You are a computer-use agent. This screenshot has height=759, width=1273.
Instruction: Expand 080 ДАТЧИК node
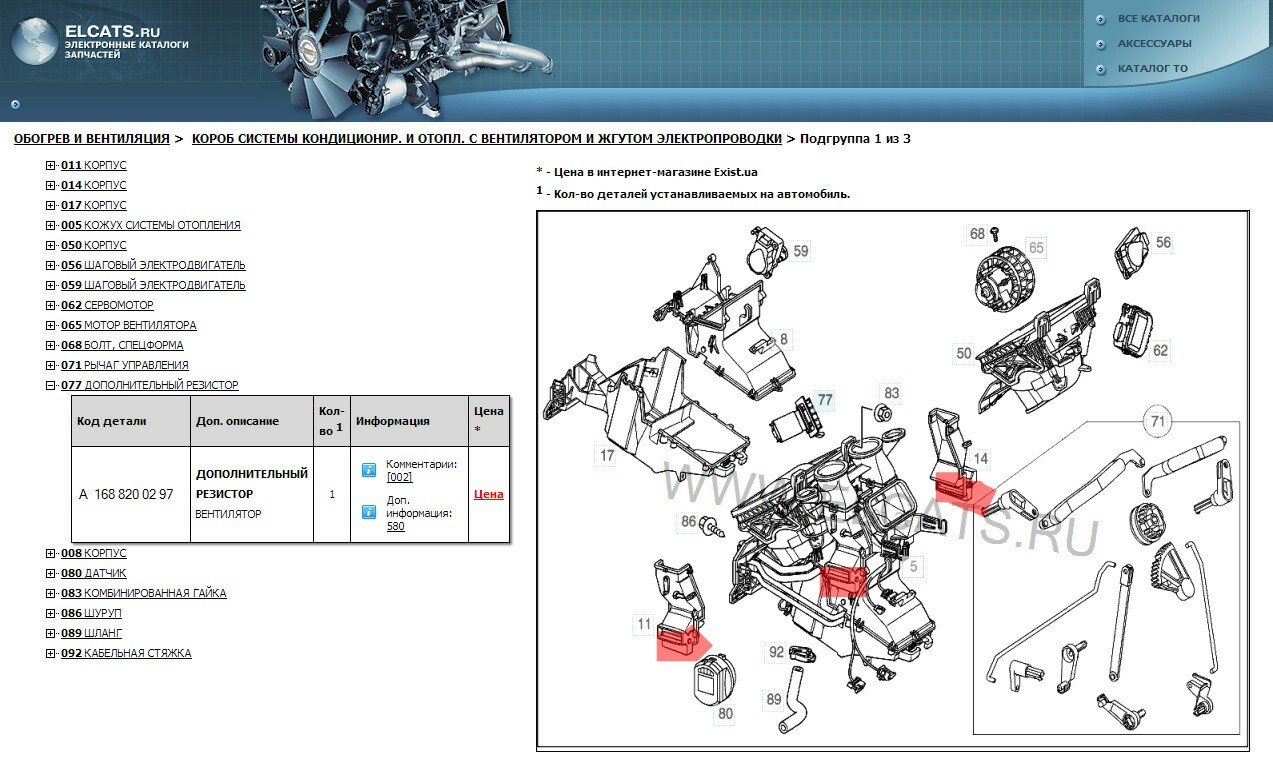[x=51, y=573]
